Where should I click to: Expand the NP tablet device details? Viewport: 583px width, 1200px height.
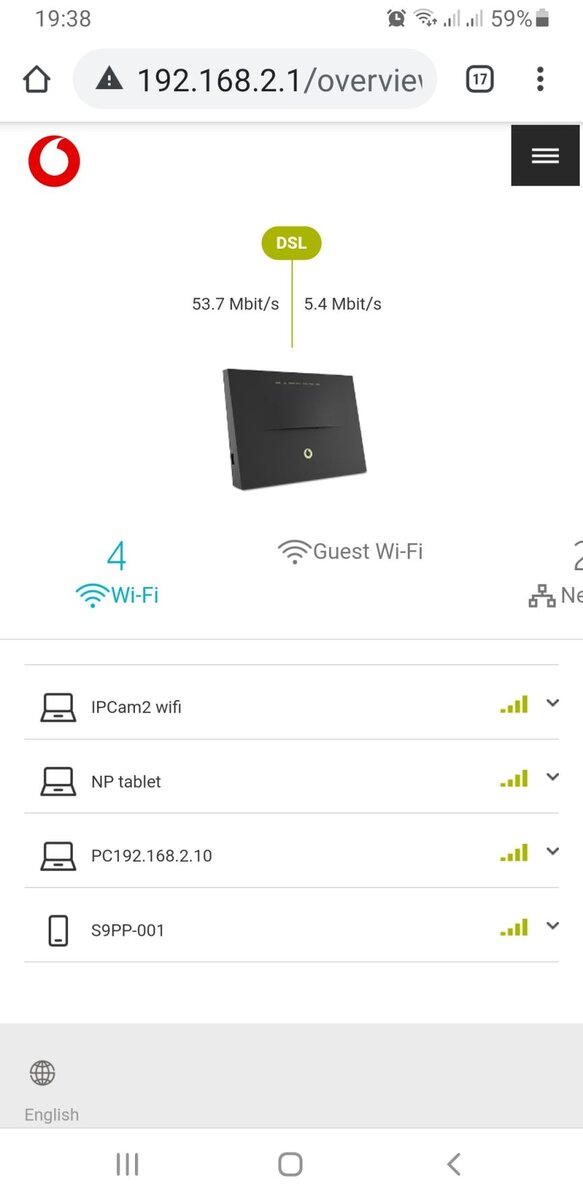[553, 777]
